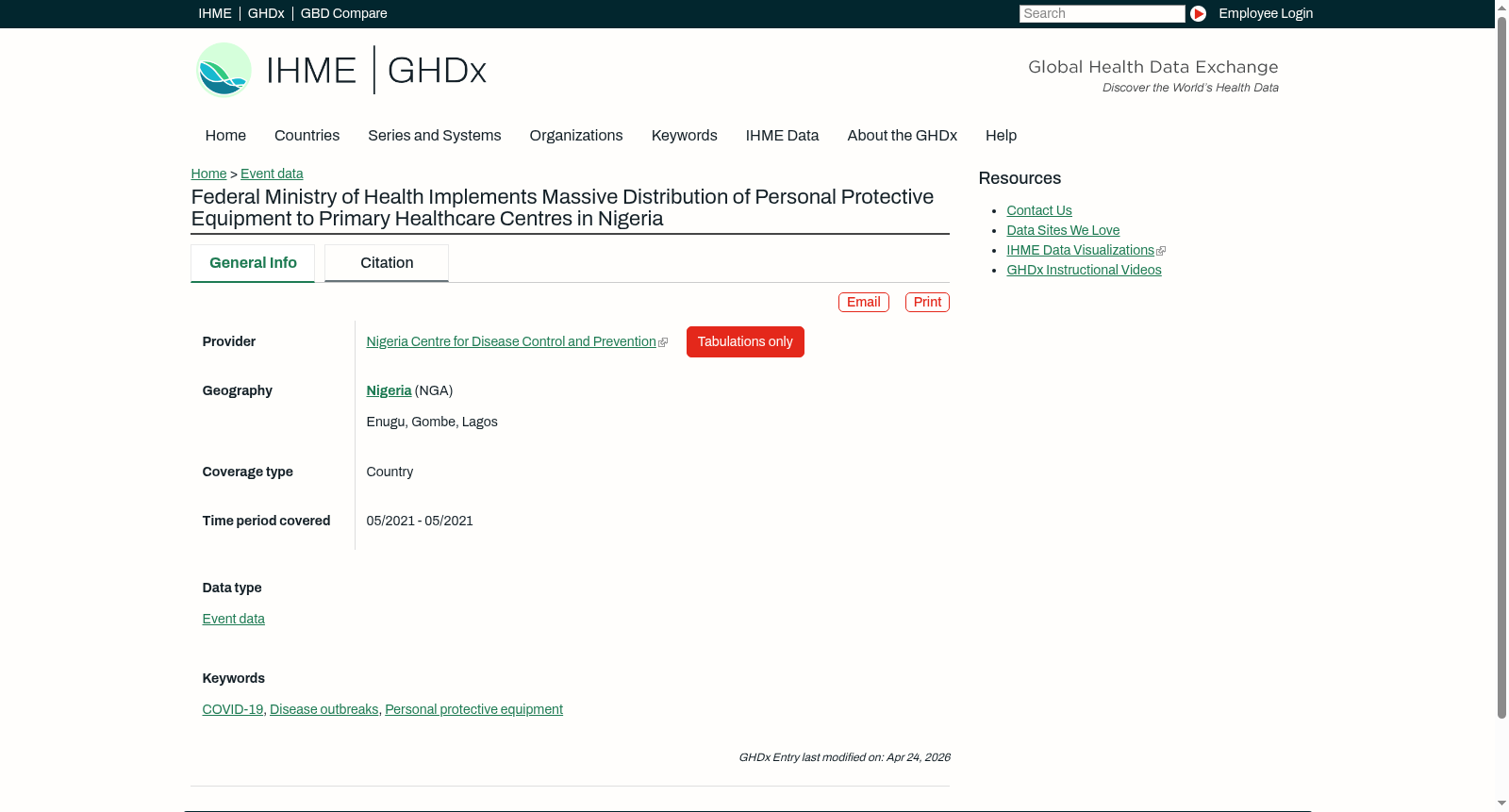Click 'Time period covered' label
Screen dimensions: 1509x812
tap(266, 521)
